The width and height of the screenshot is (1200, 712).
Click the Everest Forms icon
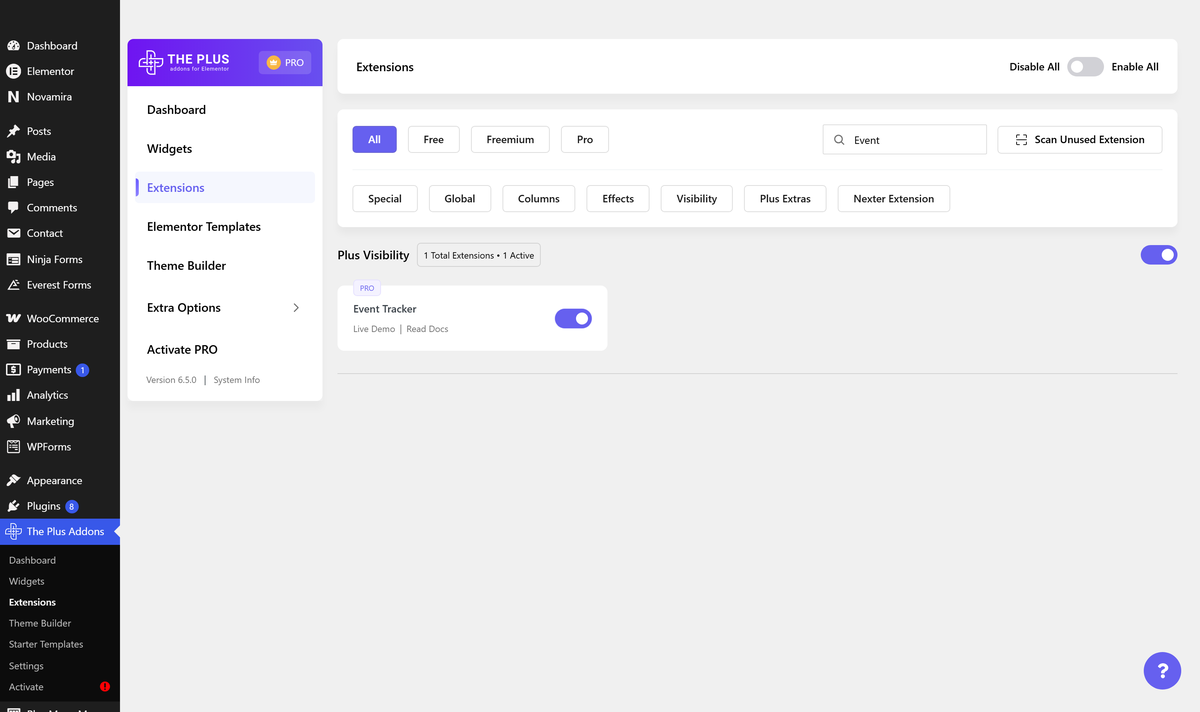coord(14,285)
